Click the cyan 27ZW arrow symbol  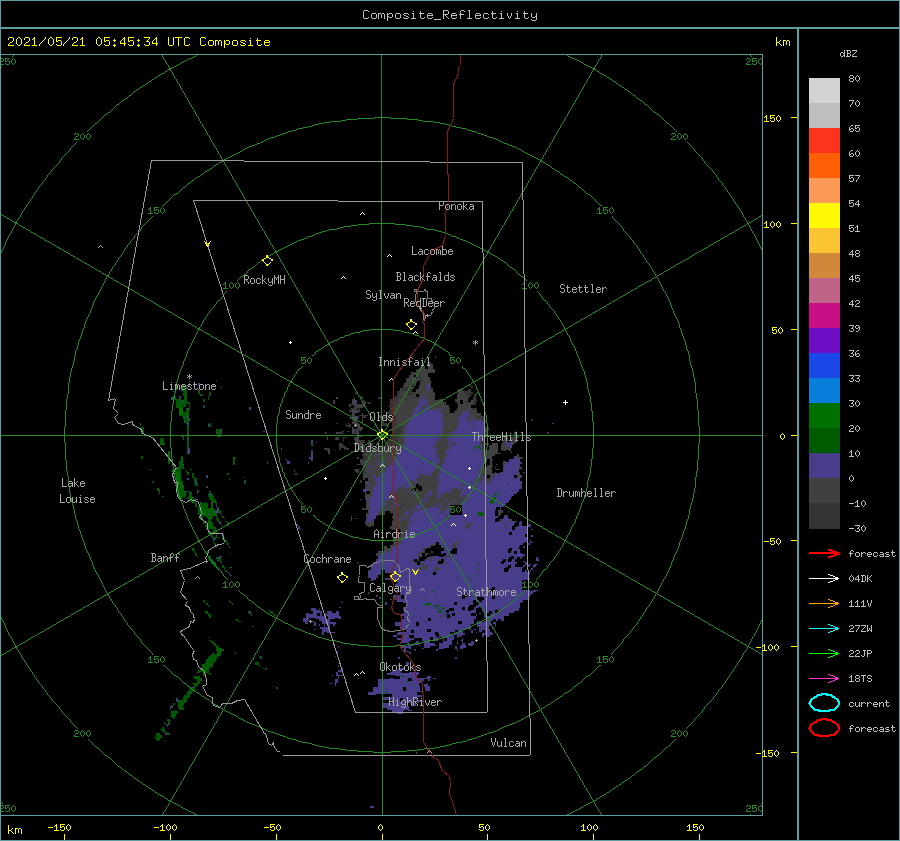[x=824, y=629]
